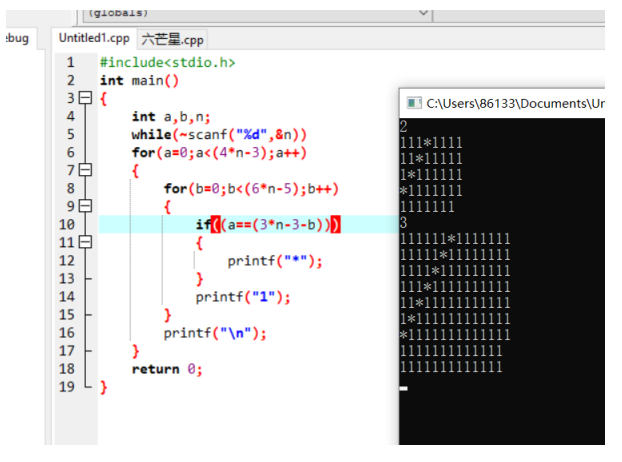Click line number 5 in the gutter

point(71,134)
